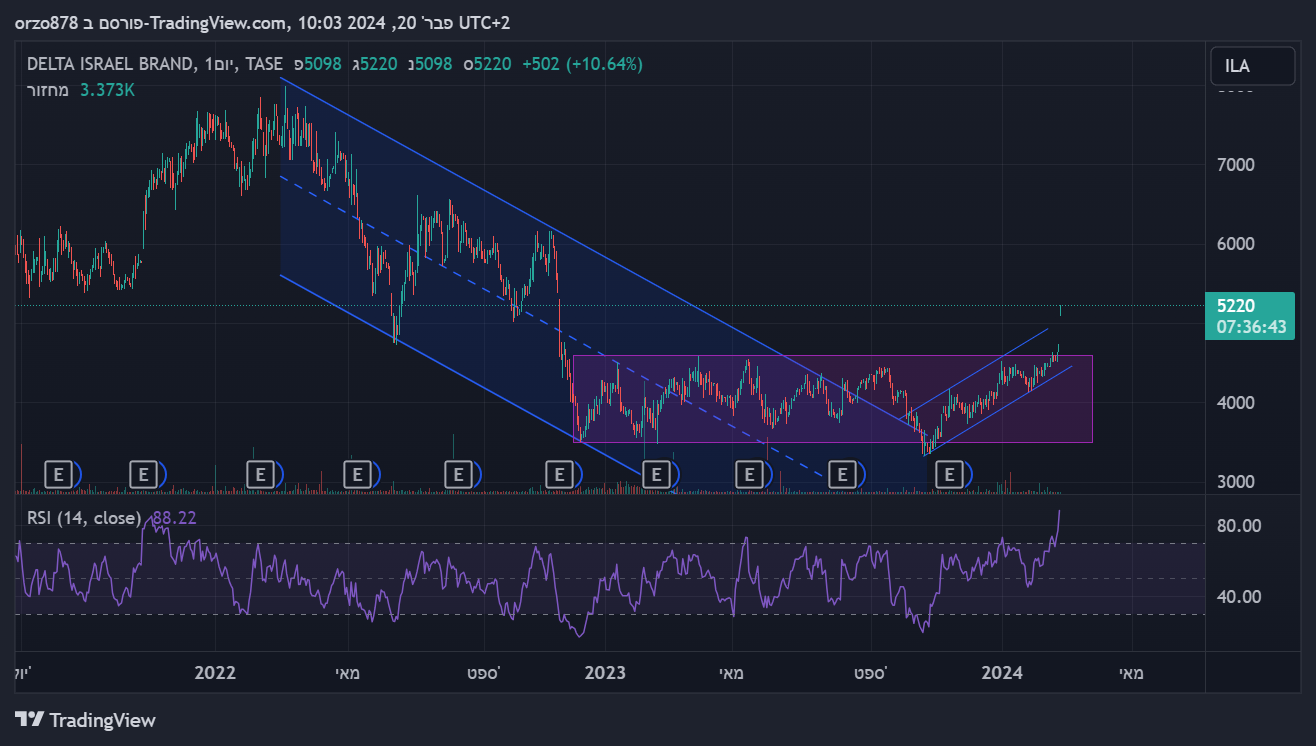Click the 2022 label on the time axis
The height and width of the screenshot is (746, 1316).
[215, 673]
